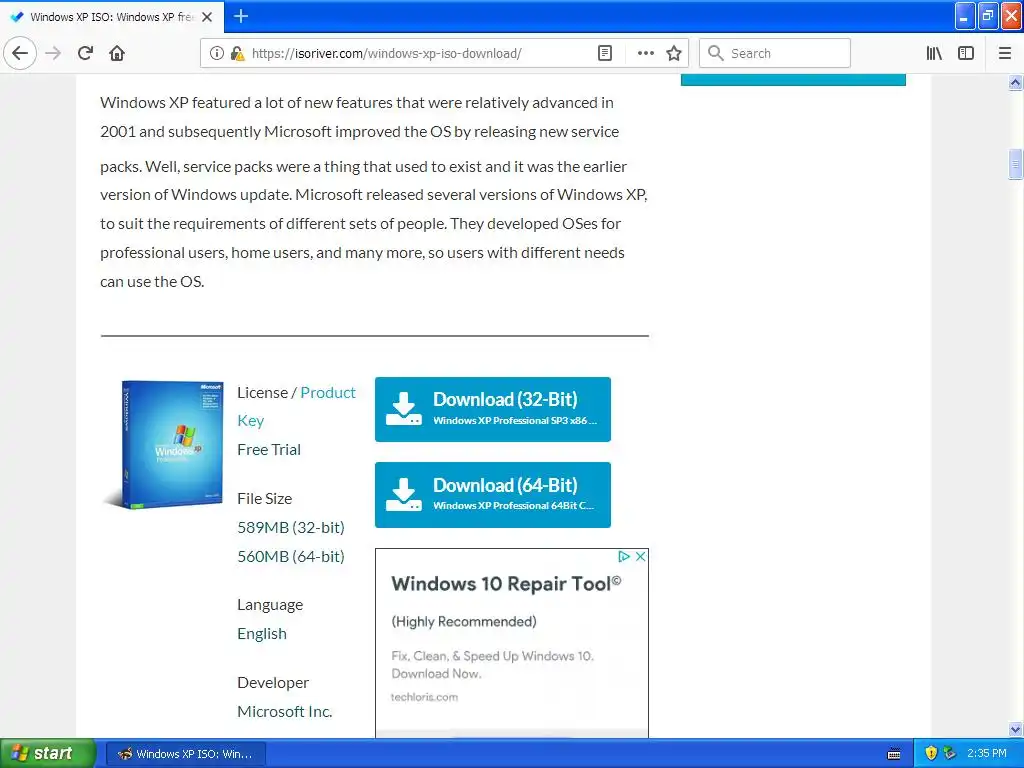
Task: Click the padlock warning security icon
Action: [237, 53]
